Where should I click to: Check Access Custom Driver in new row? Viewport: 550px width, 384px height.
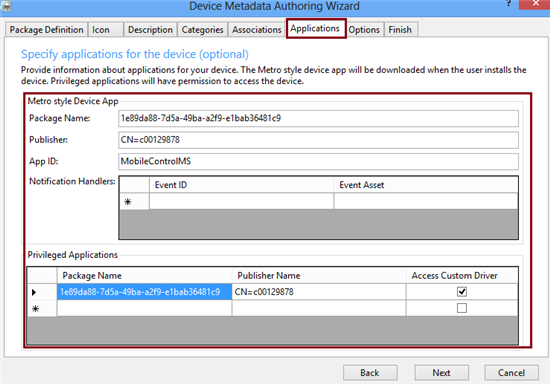462,308
